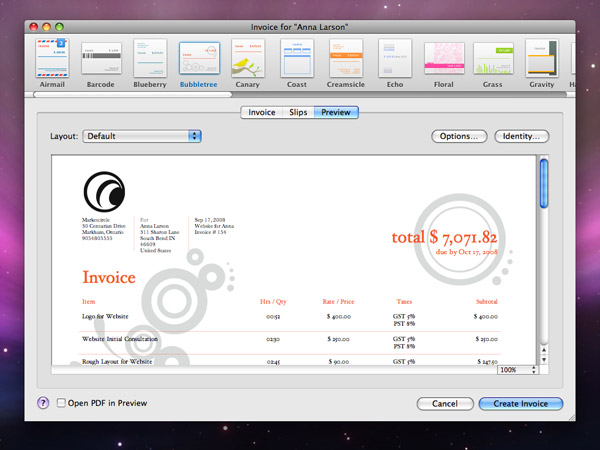Click the window resize grip corner
600x450 pixels.
571,417
